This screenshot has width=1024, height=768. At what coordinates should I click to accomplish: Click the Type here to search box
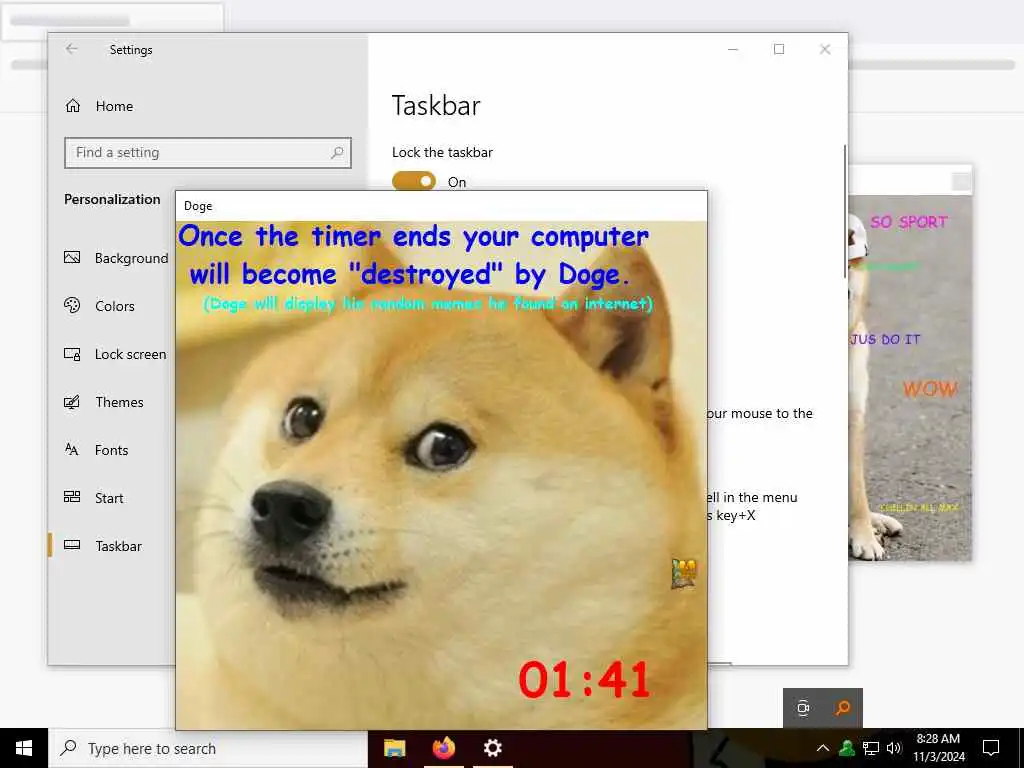point(208,748)
